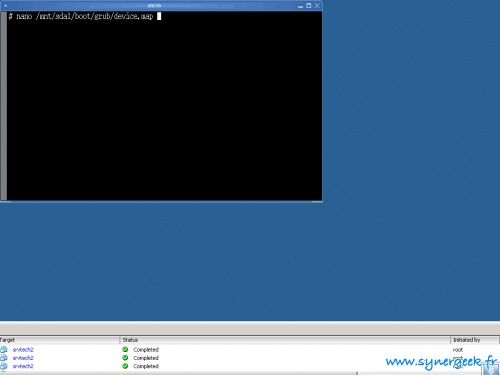Sort tasks by the Status column header

[x=285, y=340]
